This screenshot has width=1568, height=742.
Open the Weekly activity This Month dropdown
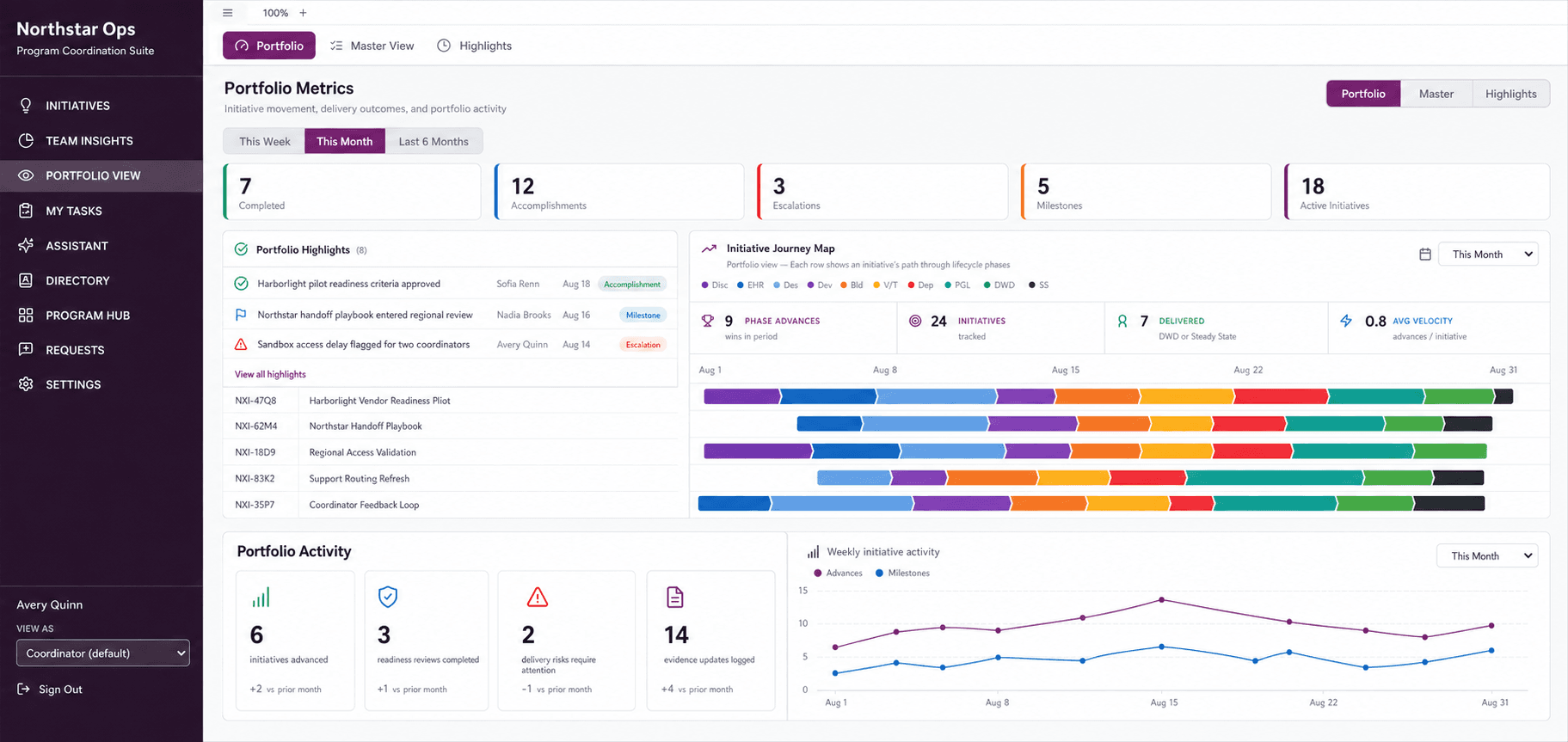[x=1487, y=556]
